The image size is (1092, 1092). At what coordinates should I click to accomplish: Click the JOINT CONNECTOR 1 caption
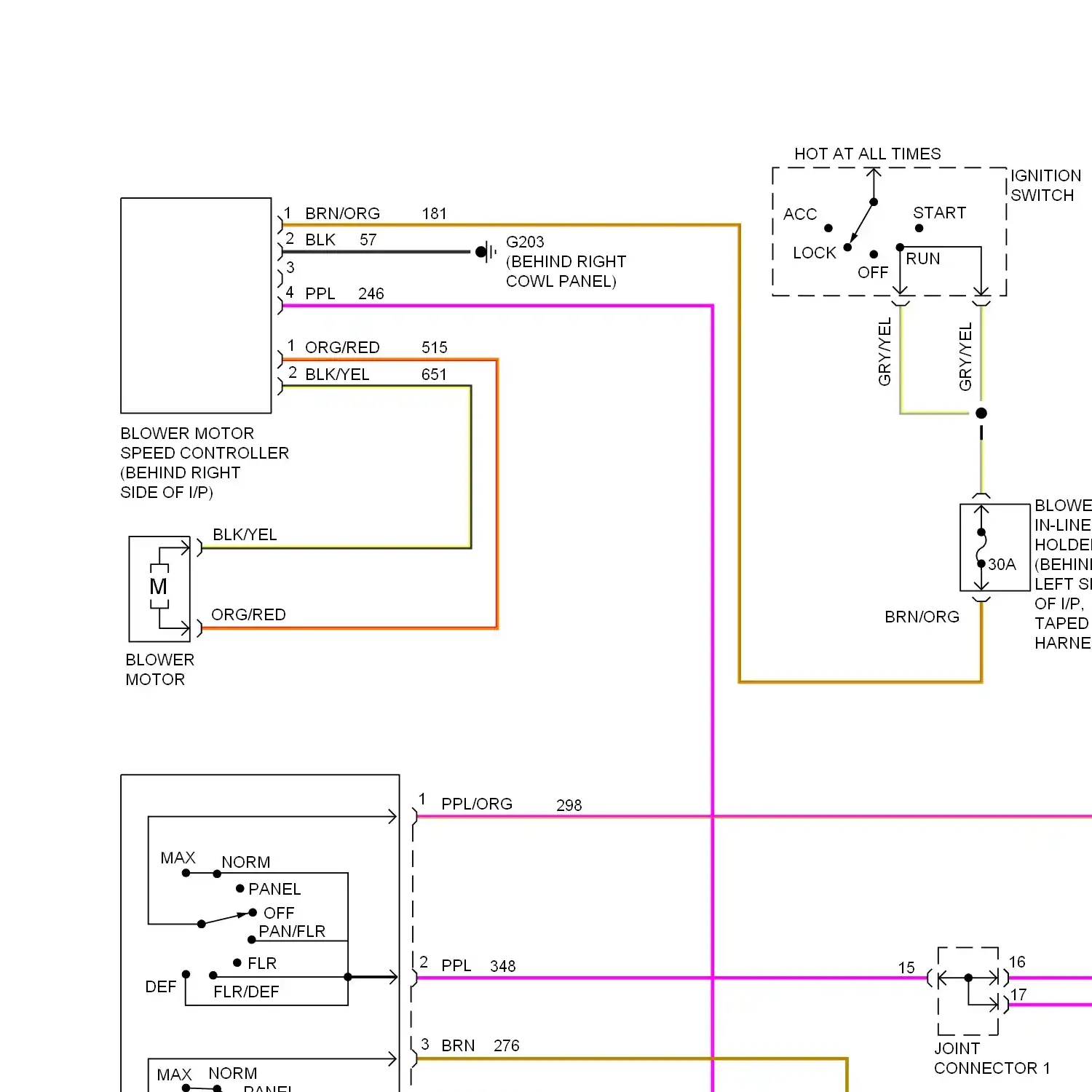992,1058
